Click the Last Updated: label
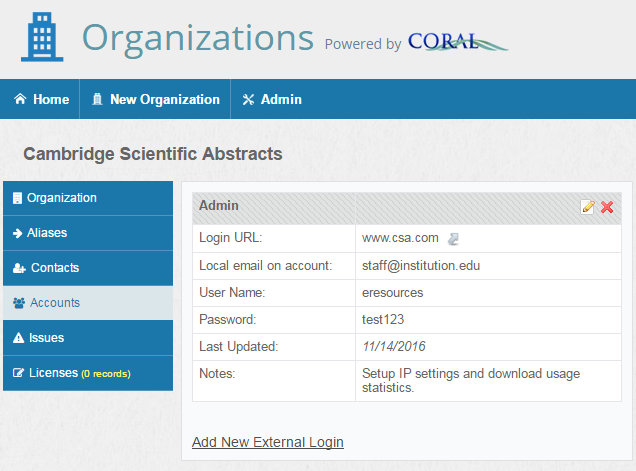This screenshot has width=636, height=471. click(238, 346)
